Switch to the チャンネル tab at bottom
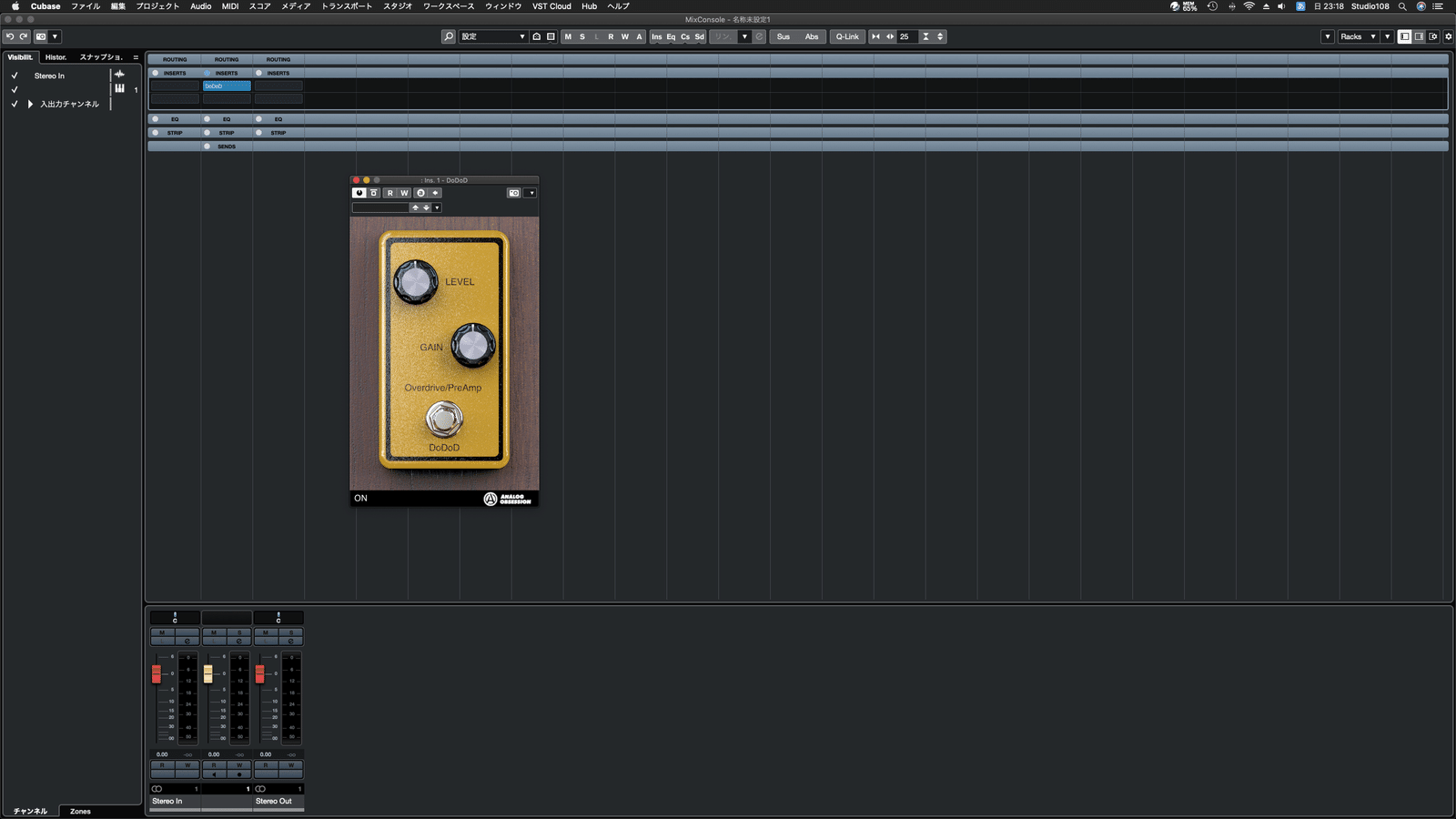The height and width of the screenshot is (819, 1456). (x=30, y=811)
